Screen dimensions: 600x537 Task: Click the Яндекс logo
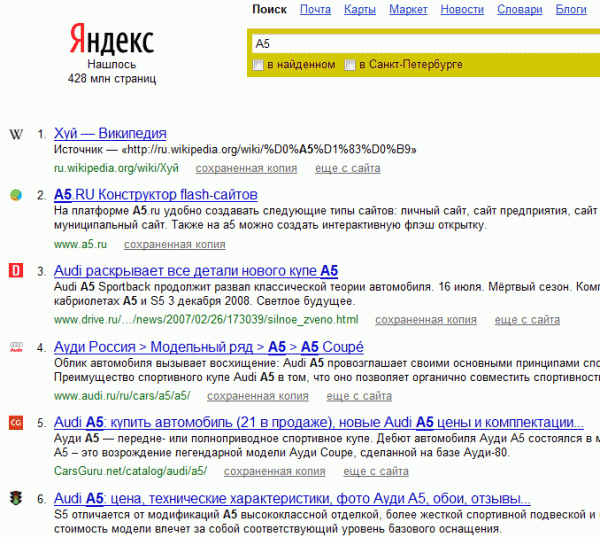112,39
